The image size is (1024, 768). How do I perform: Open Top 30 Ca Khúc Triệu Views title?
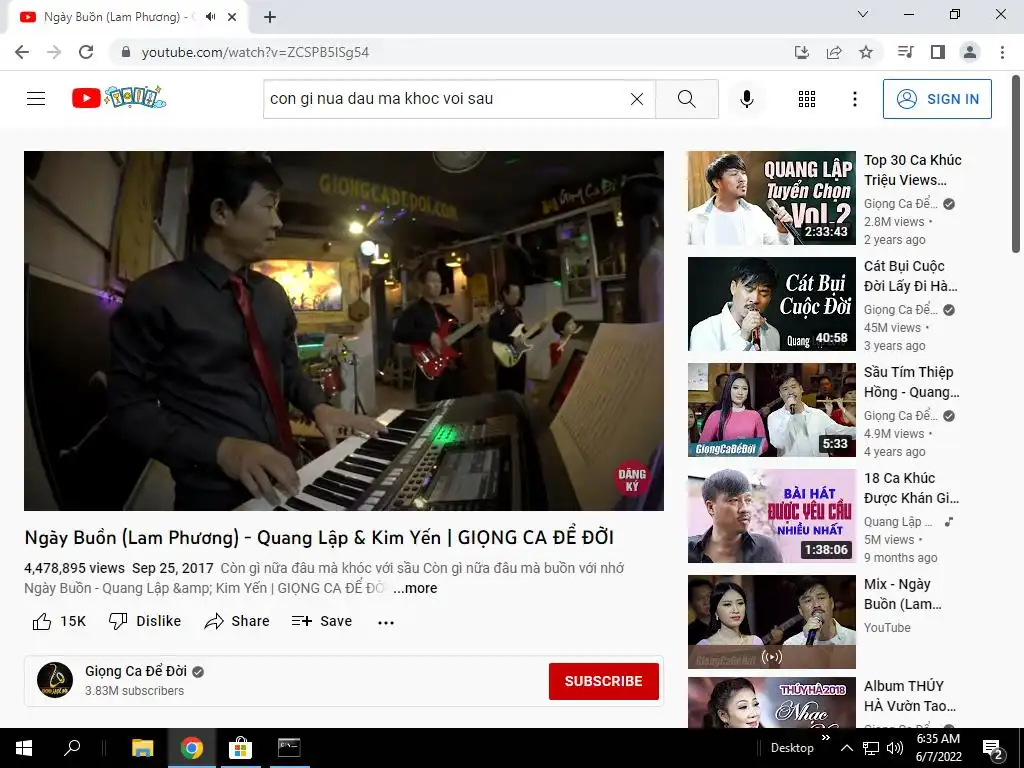[912, 170]
